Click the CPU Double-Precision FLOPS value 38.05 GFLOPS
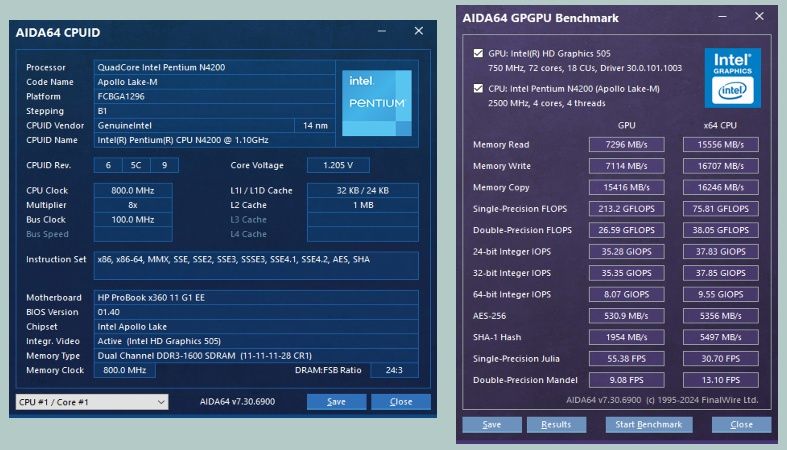This screenshot has height=450, width=787. pos(720,230)
